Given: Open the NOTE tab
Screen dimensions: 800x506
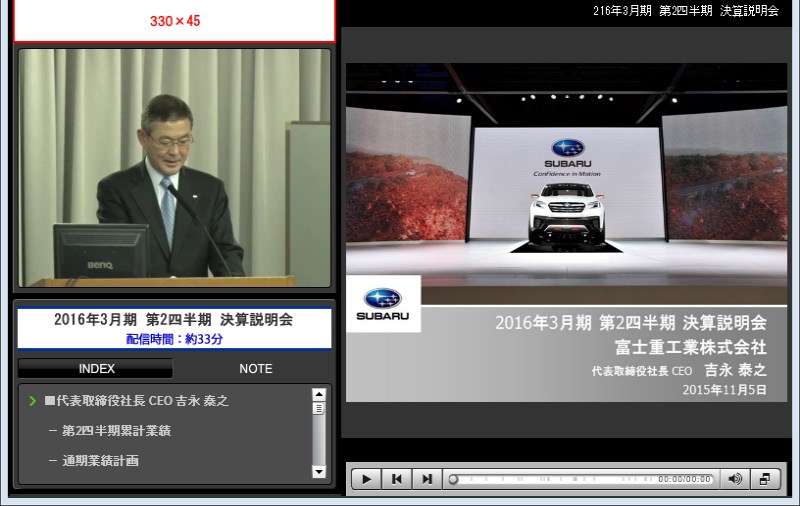Looking at the screenshot, I should [x=256, y=368].
